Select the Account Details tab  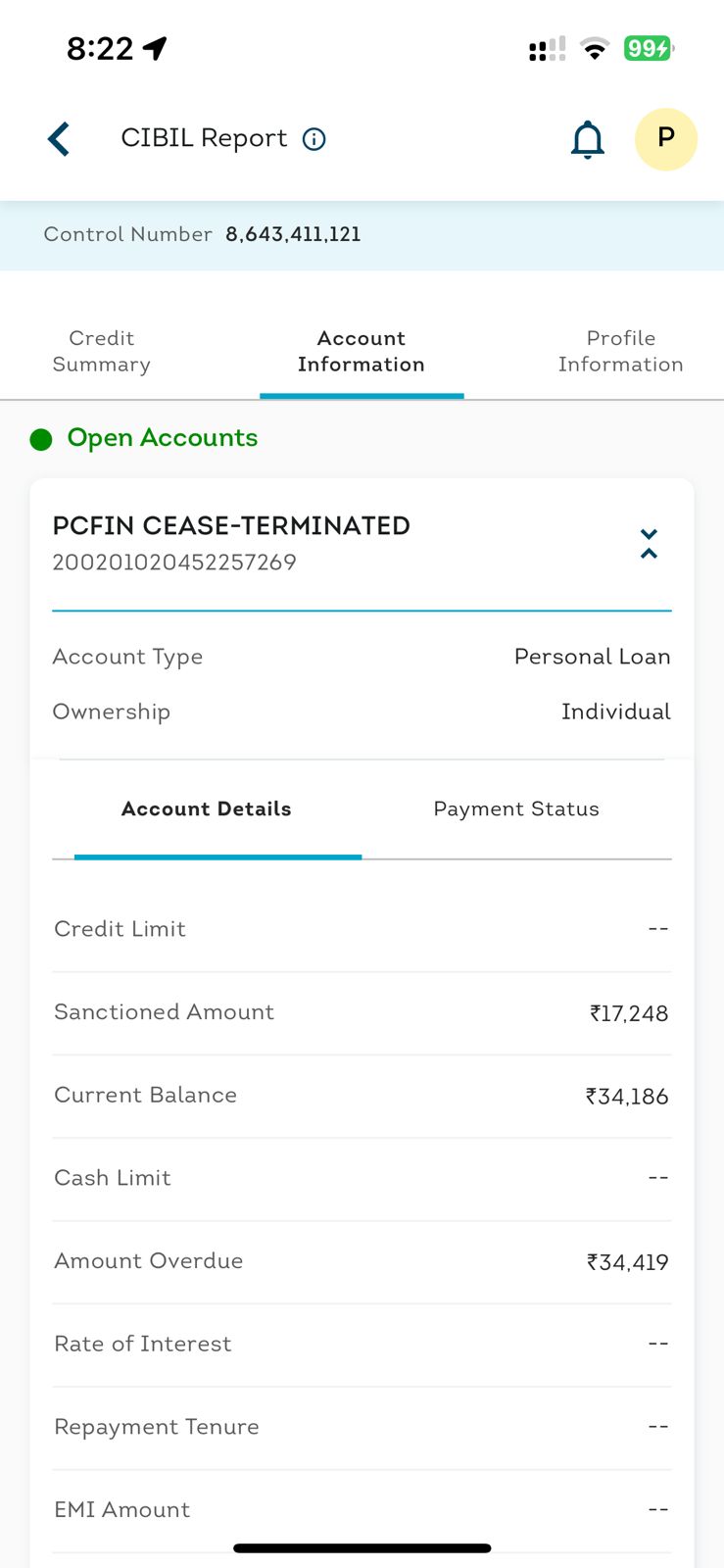[207, 809]
